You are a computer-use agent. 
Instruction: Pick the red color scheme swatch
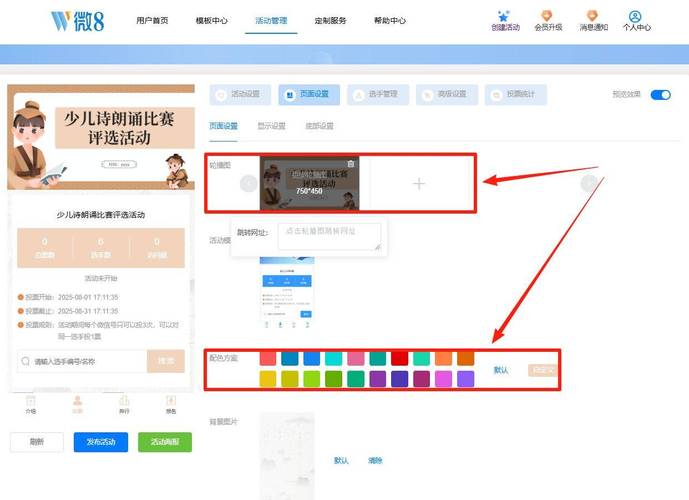coord(399,358)
